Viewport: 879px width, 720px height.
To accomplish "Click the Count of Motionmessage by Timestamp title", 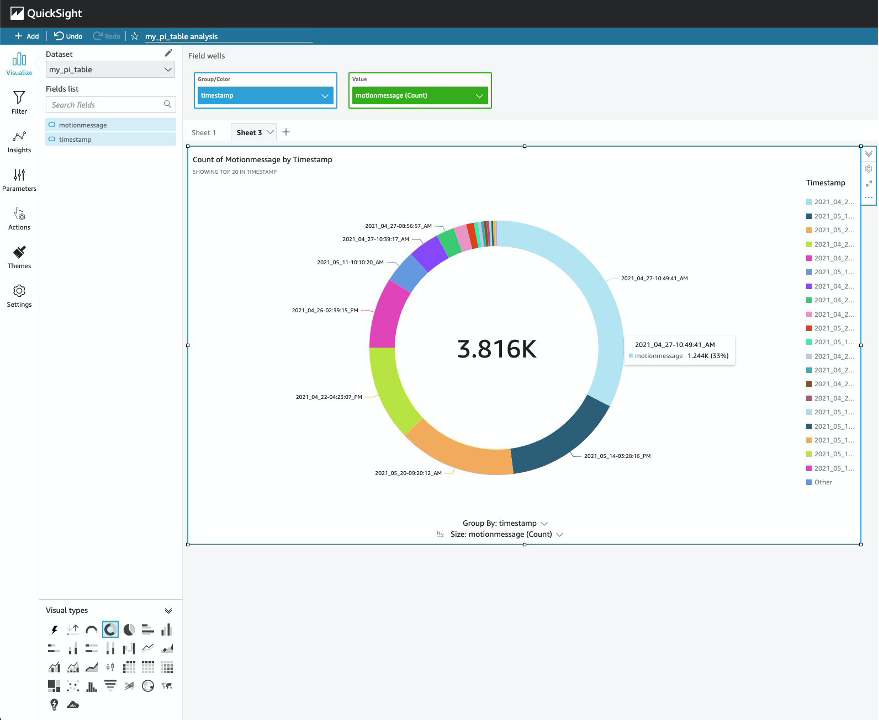I will tap(262, 159).
